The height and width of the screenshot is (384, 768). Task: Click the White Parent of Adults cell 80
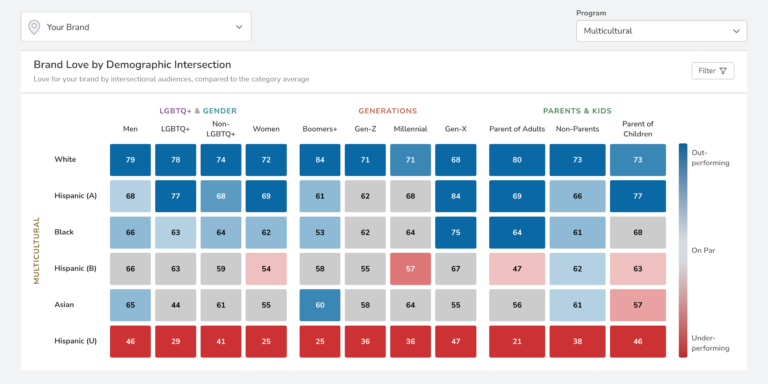517,160
